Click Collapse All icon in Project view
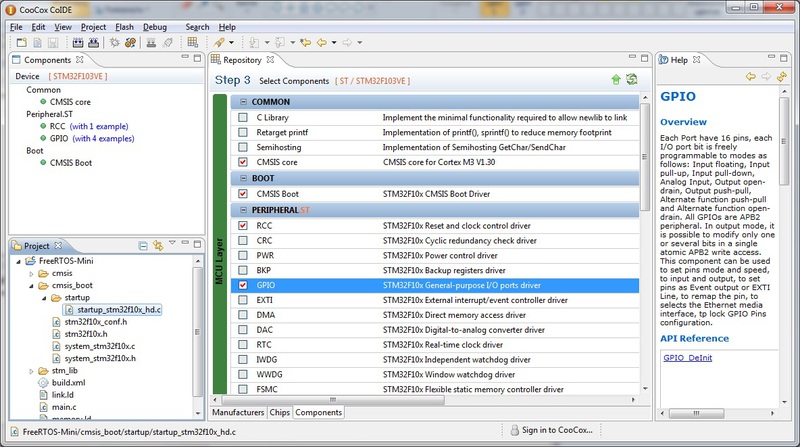This screenshot has width=800, height=447. click(x=143, y=246)
